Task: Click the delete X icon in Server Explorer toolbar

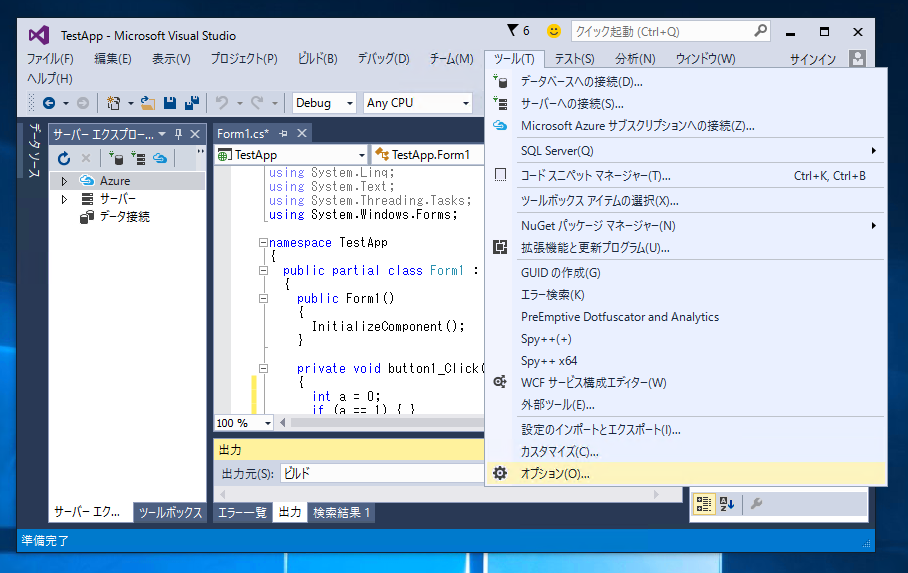Action: click(86, 158)
